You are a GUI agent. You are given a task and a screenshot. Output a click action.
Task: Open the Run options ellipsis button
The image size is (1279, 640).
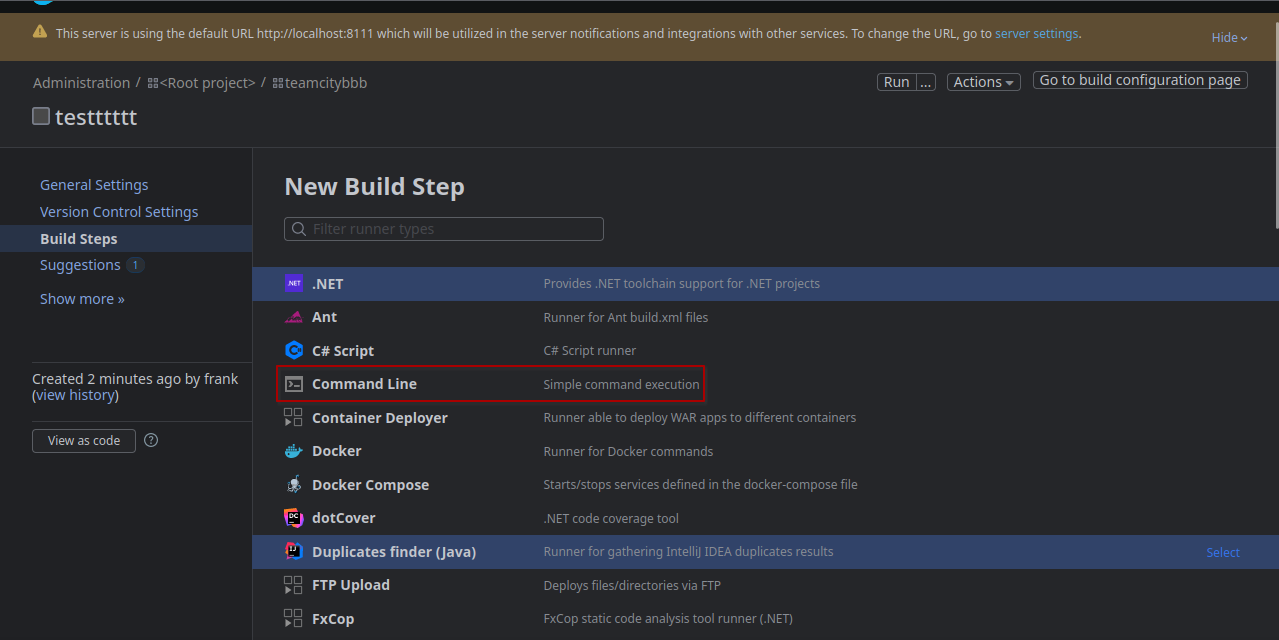tap(926, 82)
